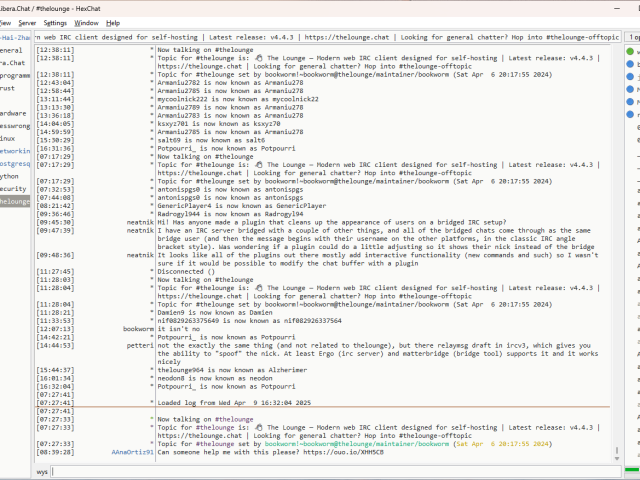The width and height of the screenshot is (640, 480).
Task: Switch to the thelounge channel in sidebar
Action: (15, 201)
